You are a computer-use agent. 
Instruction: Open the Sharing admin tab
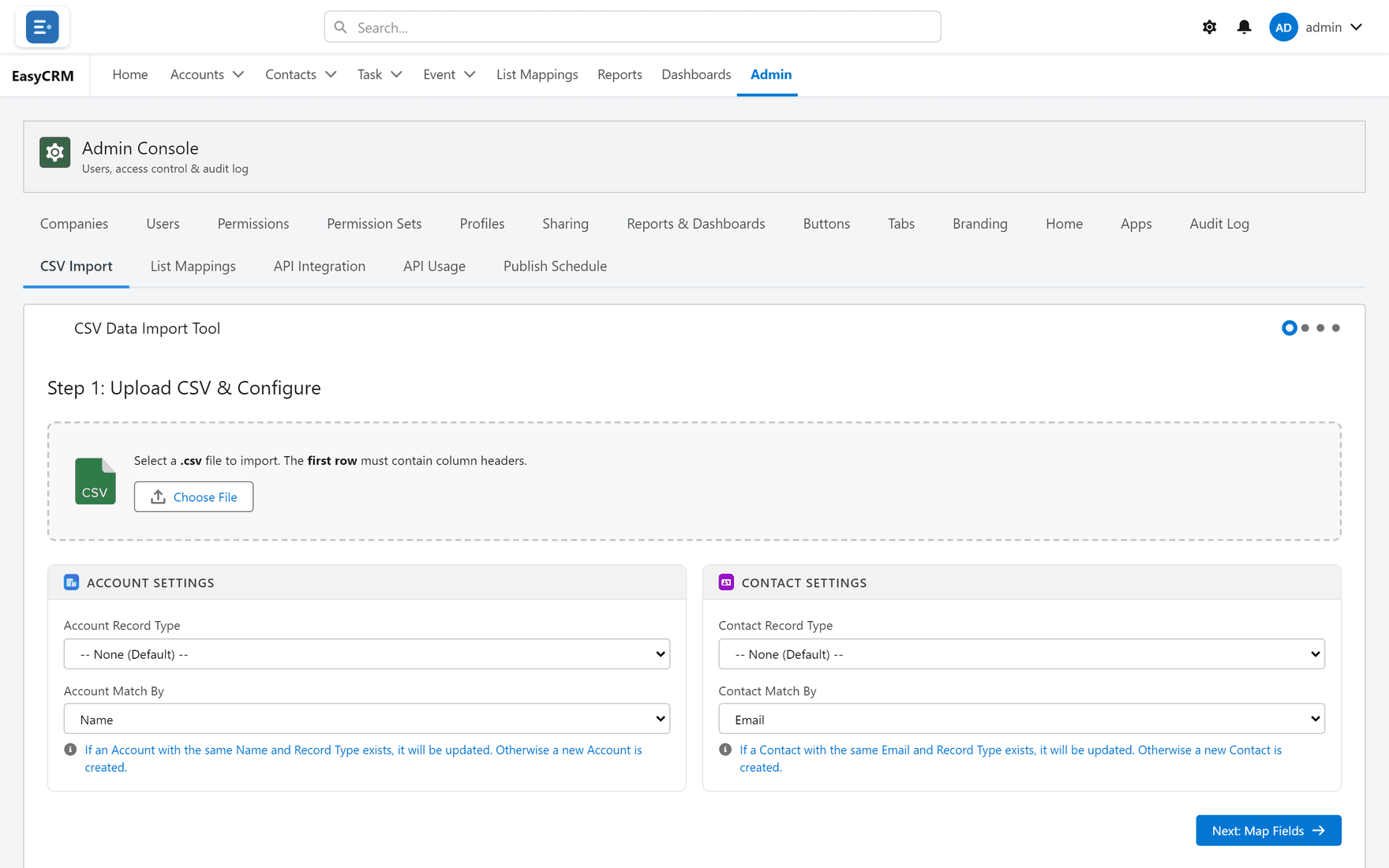(565, 223)
